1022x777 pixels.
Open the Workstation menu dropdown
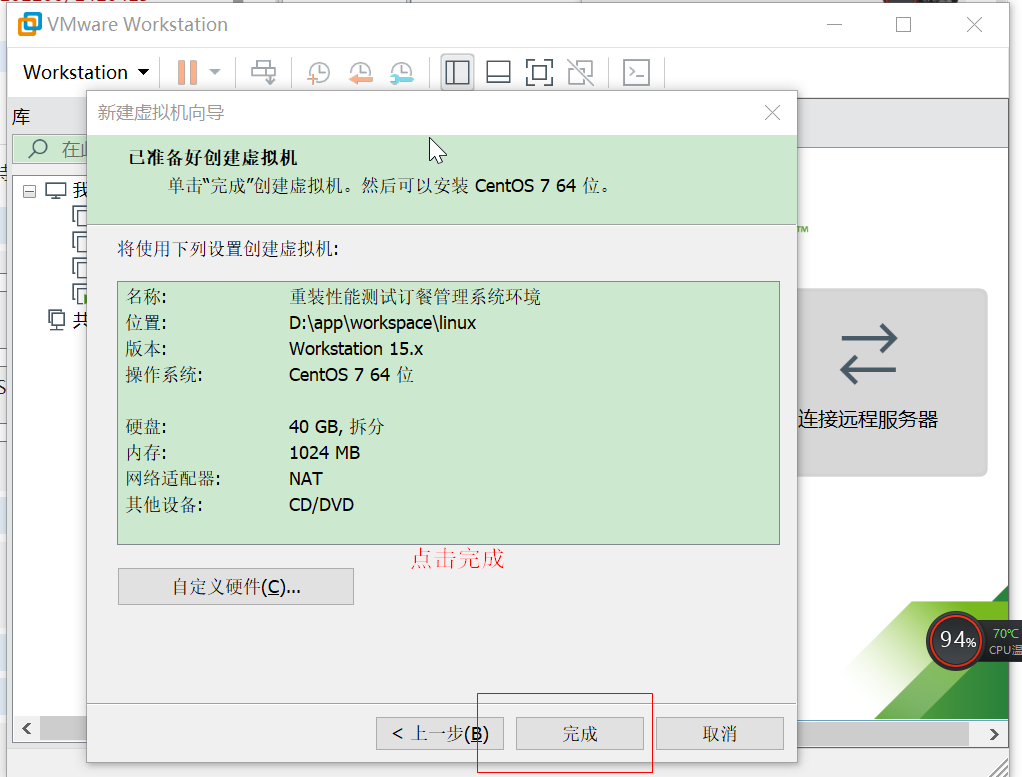coord(86,72)
